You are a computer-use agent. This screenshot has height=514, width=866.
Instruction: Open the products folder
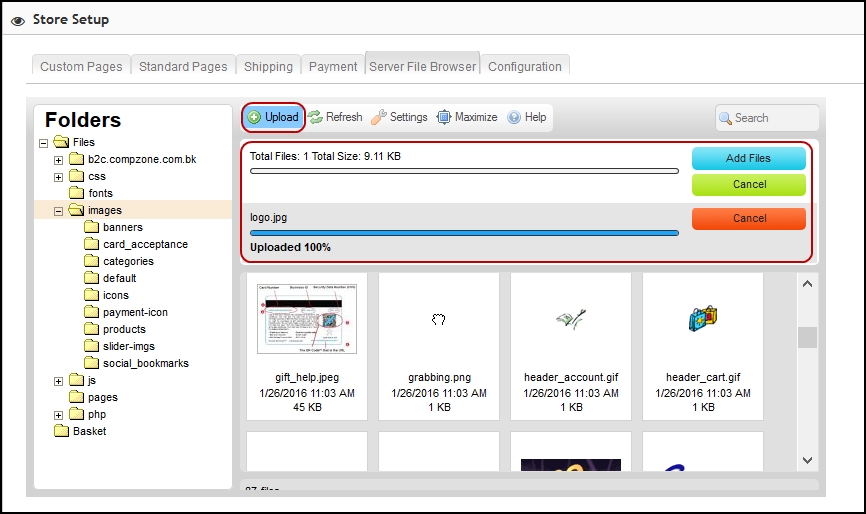124,330
